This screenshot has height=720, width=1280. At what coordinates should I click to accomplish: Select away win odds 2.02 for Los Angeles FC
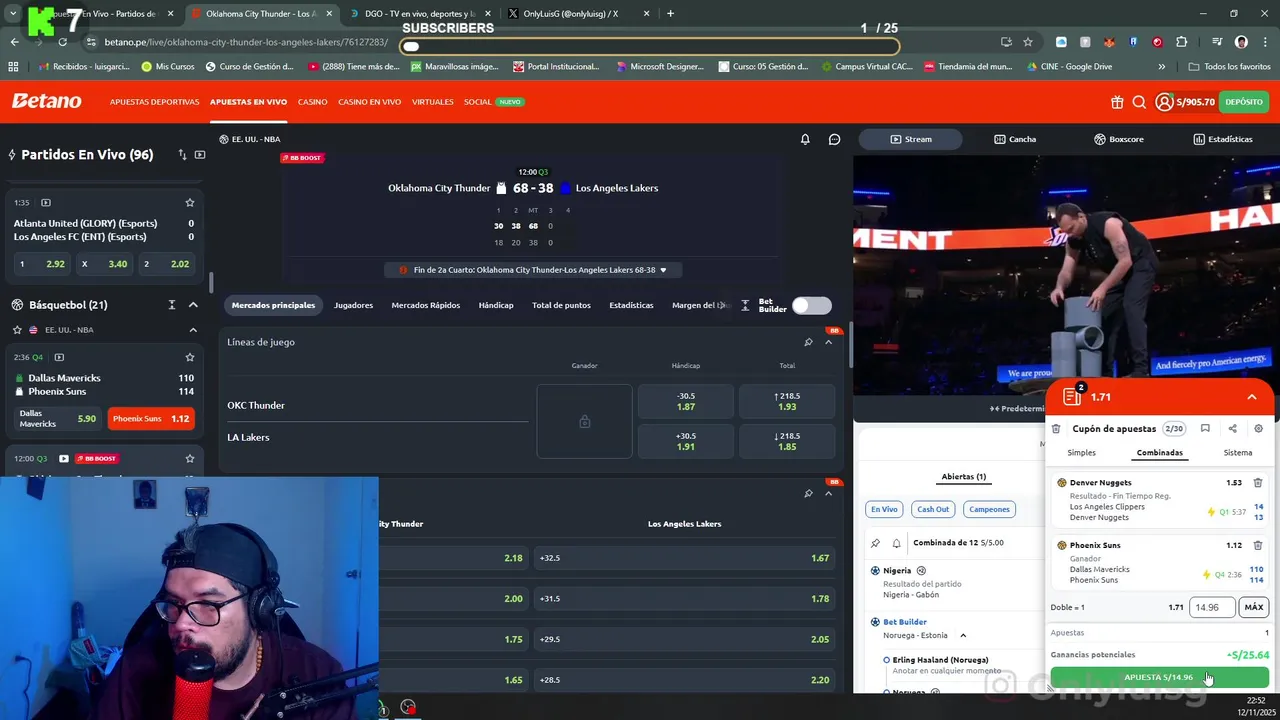[167, 264]
